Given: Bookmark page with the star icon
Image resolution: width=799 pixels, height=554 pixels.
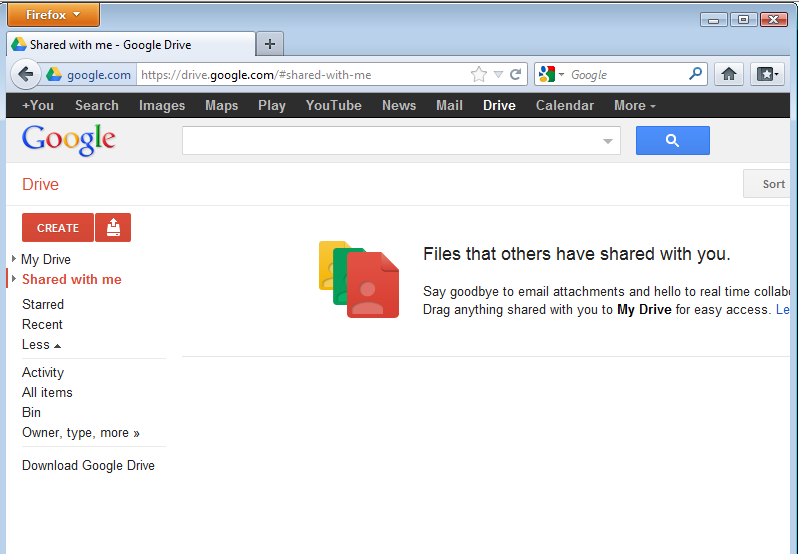Looking at the screenshot, I should tap(478, 74).
